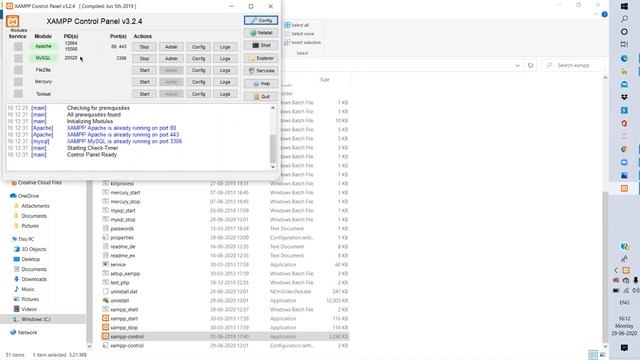This screenshot has width=640, height=360.
Task: Open the Action Center notifications icon
Action: (624, 348)
